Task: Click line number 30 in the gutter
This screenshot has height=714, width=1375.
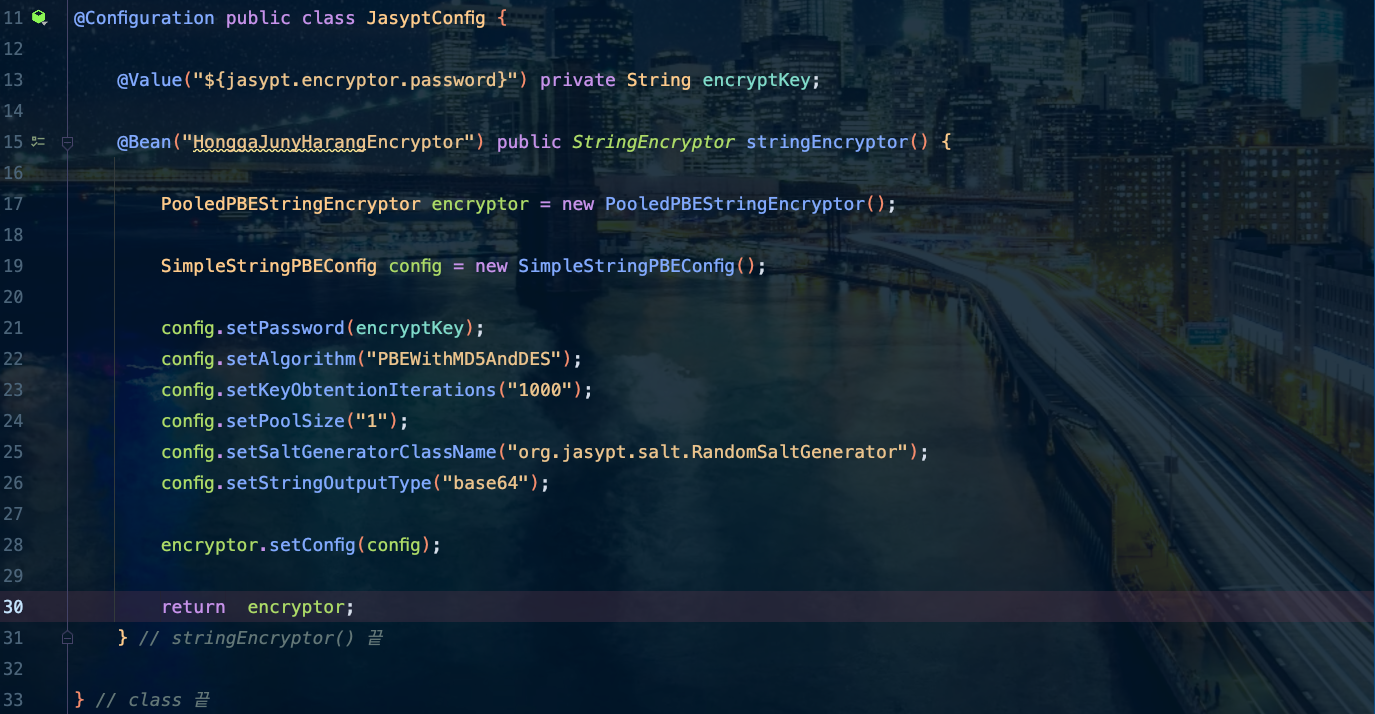Action: click(13, 607)
